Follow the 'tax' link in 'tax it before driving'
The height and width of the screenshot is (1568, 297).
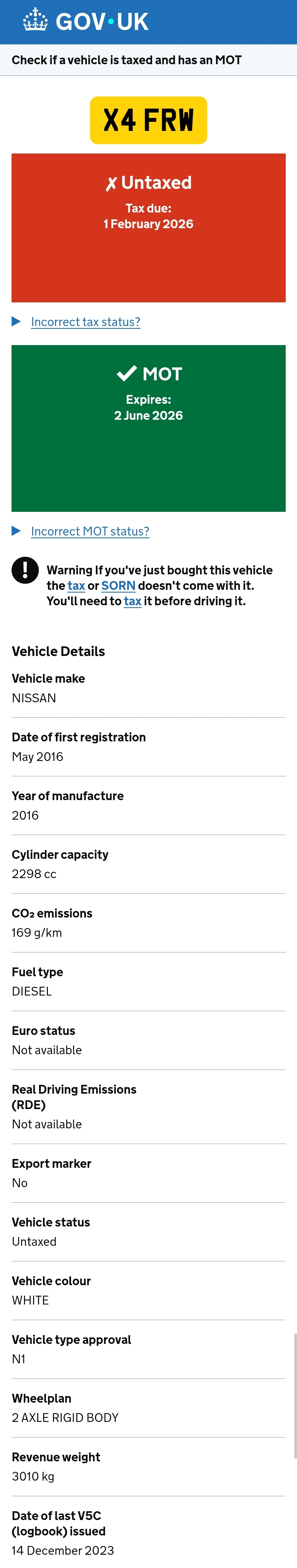coord(132,601)
